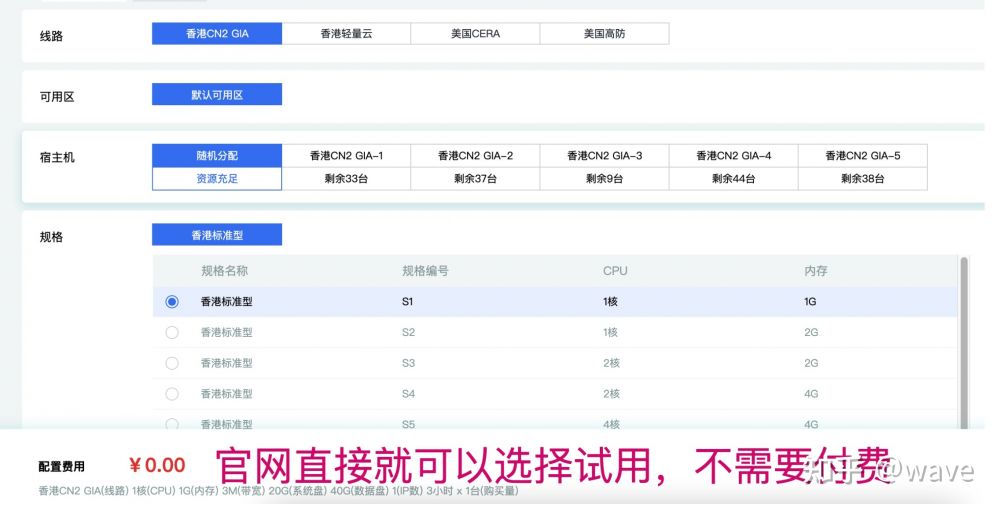Choose the 香港轻量云 line
The height and width of the screenshot is (511, 1000).
[x=346, y=34]
